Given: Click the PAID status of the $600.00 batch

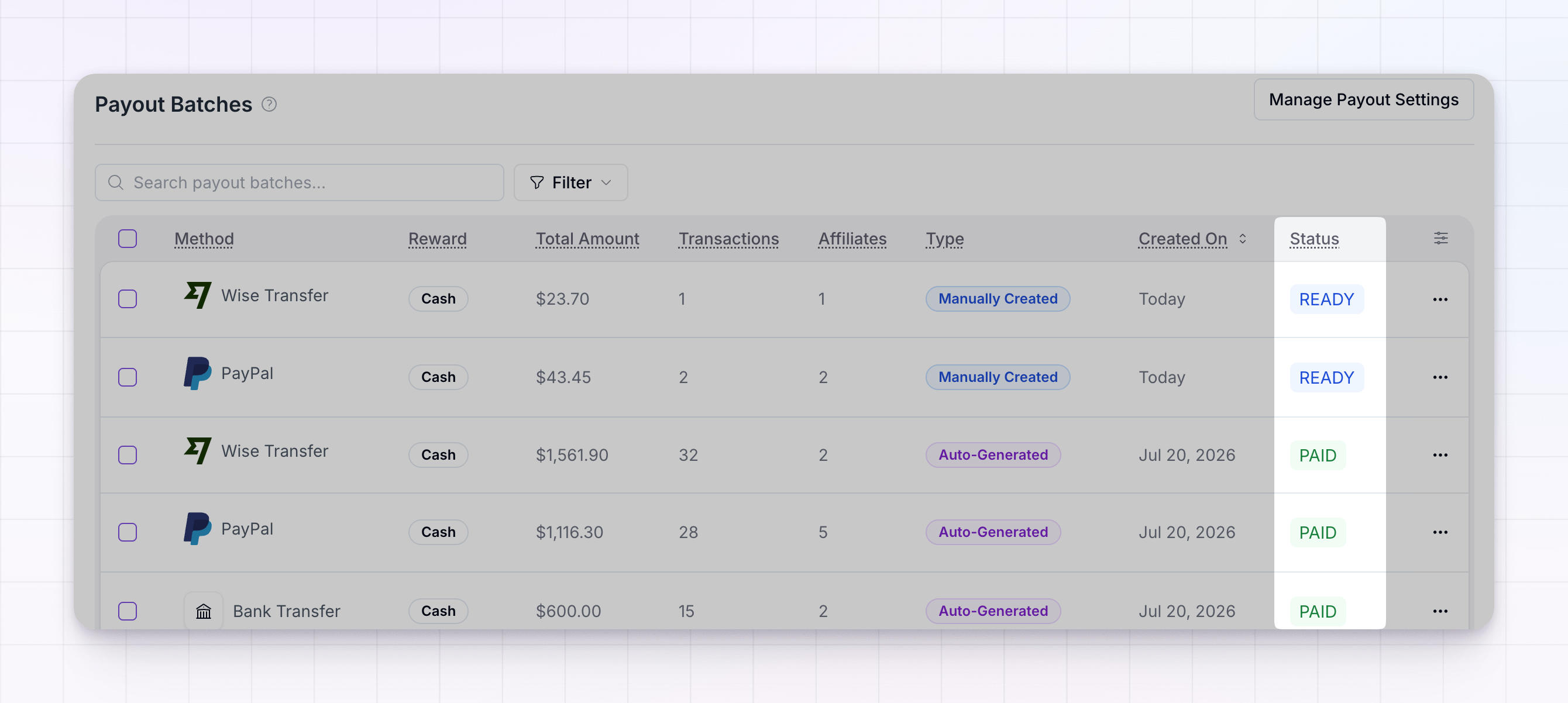Looking at the screenshot, I should coord(1318,612).
